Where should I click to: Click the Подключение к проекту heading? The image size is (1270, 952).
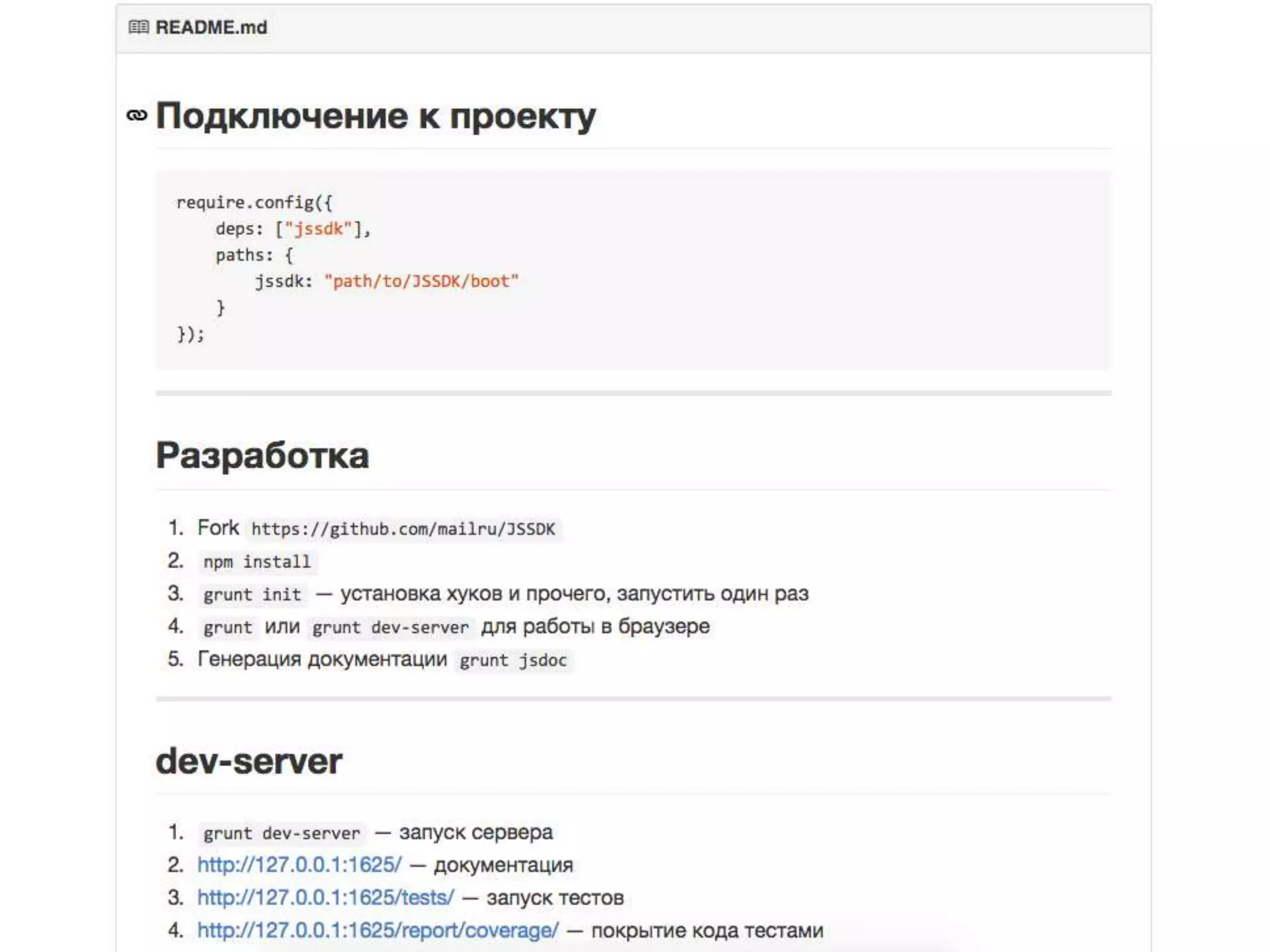tap(375, 116)
